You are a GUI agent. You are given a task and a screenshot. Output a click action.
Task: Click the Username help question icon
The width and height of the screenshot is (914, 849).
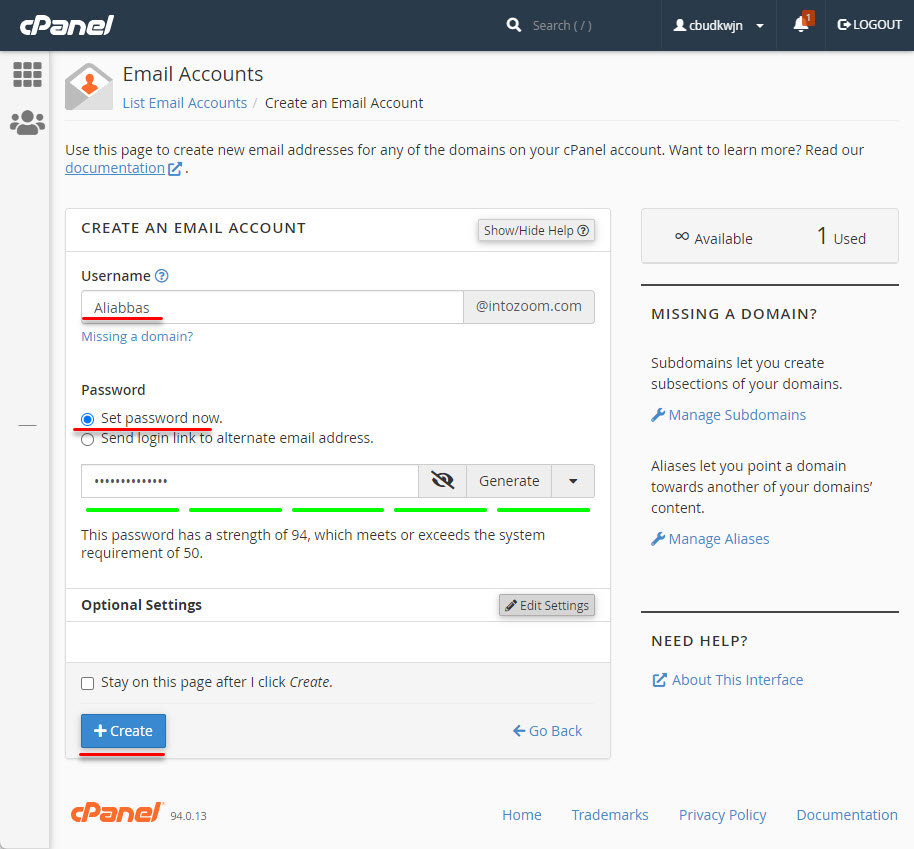coord(161,276)
